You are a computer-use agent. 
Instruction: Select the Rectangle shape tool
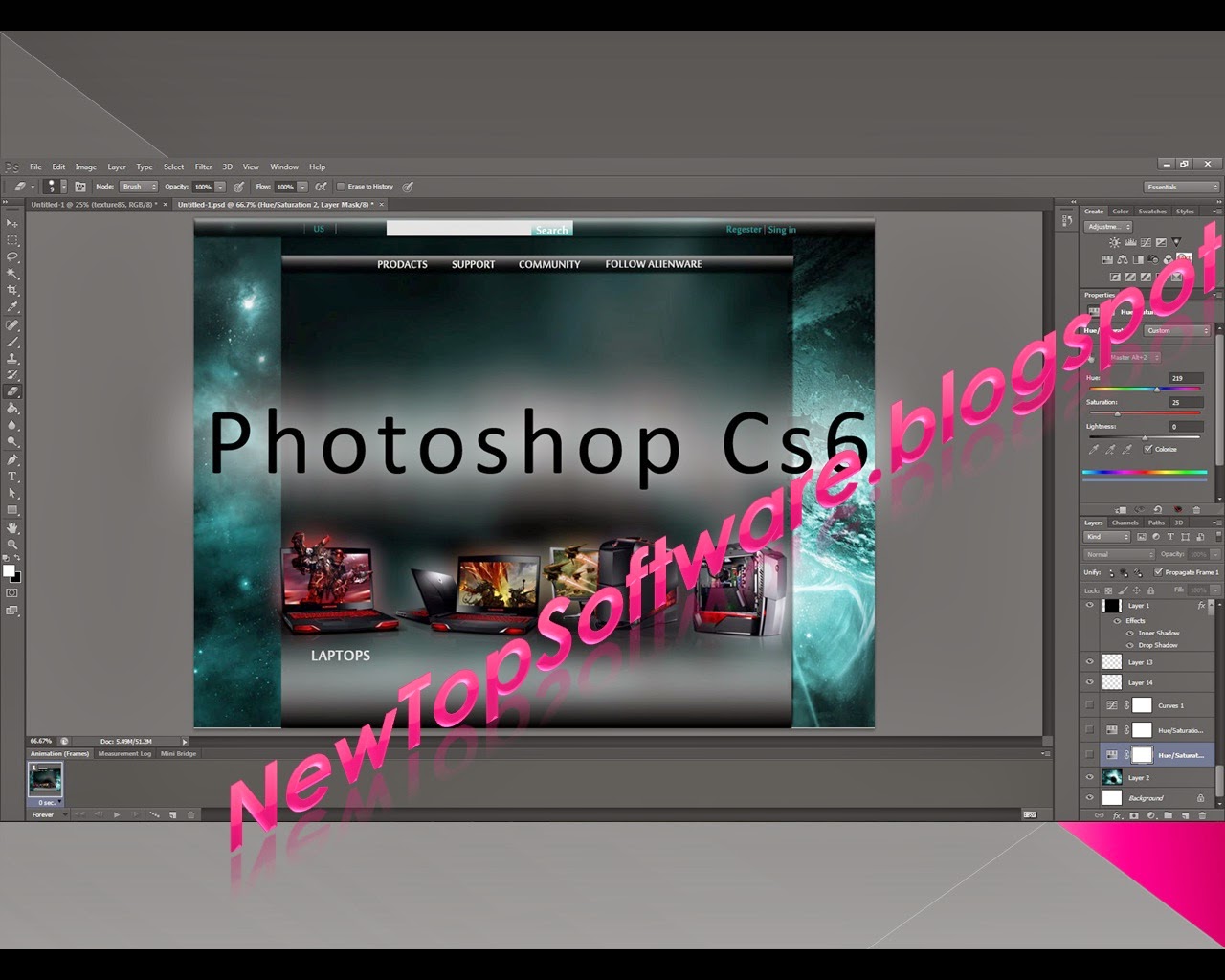(12, 510)
